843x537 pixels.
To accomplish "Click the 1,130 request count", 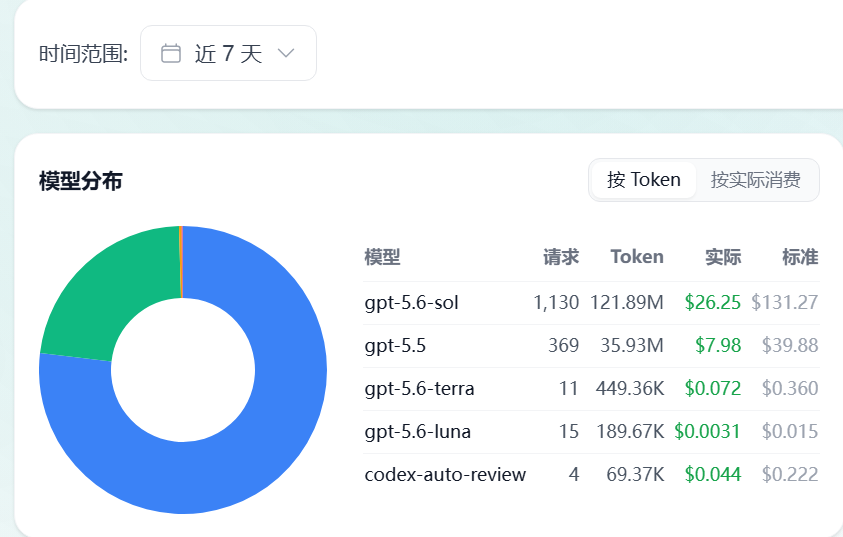I will [556, 303].
